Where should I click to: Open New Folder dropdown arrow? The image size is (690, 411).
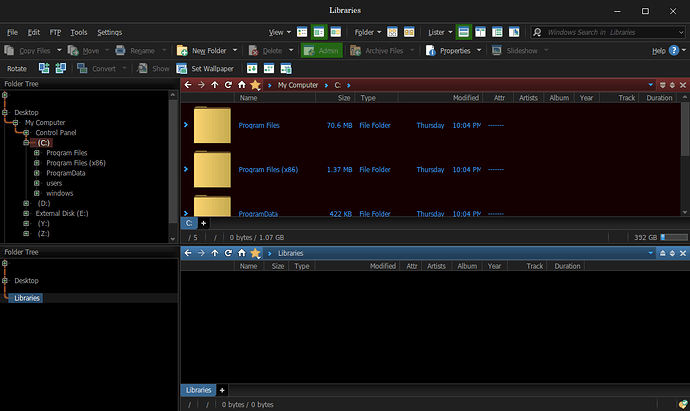[x=235, y=50]
